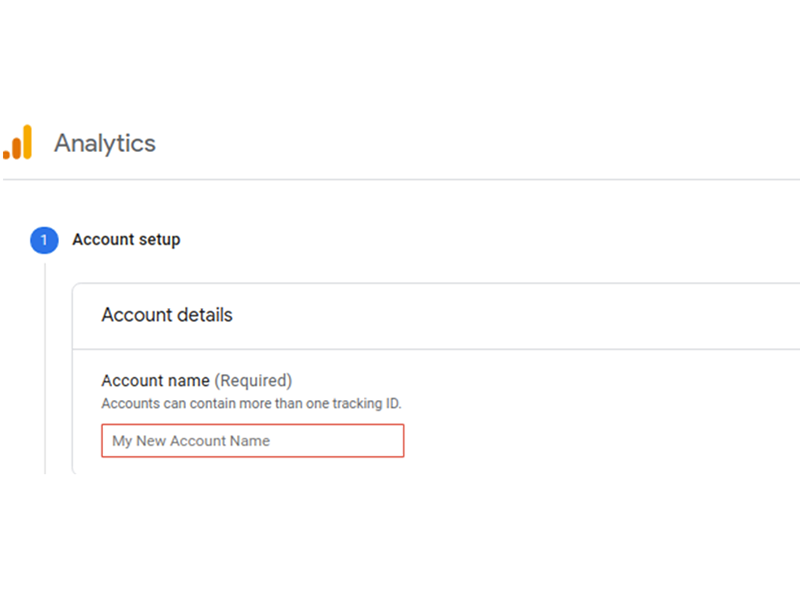
Task: Click the small orange dot of the logo
Action: click(7, 154)
